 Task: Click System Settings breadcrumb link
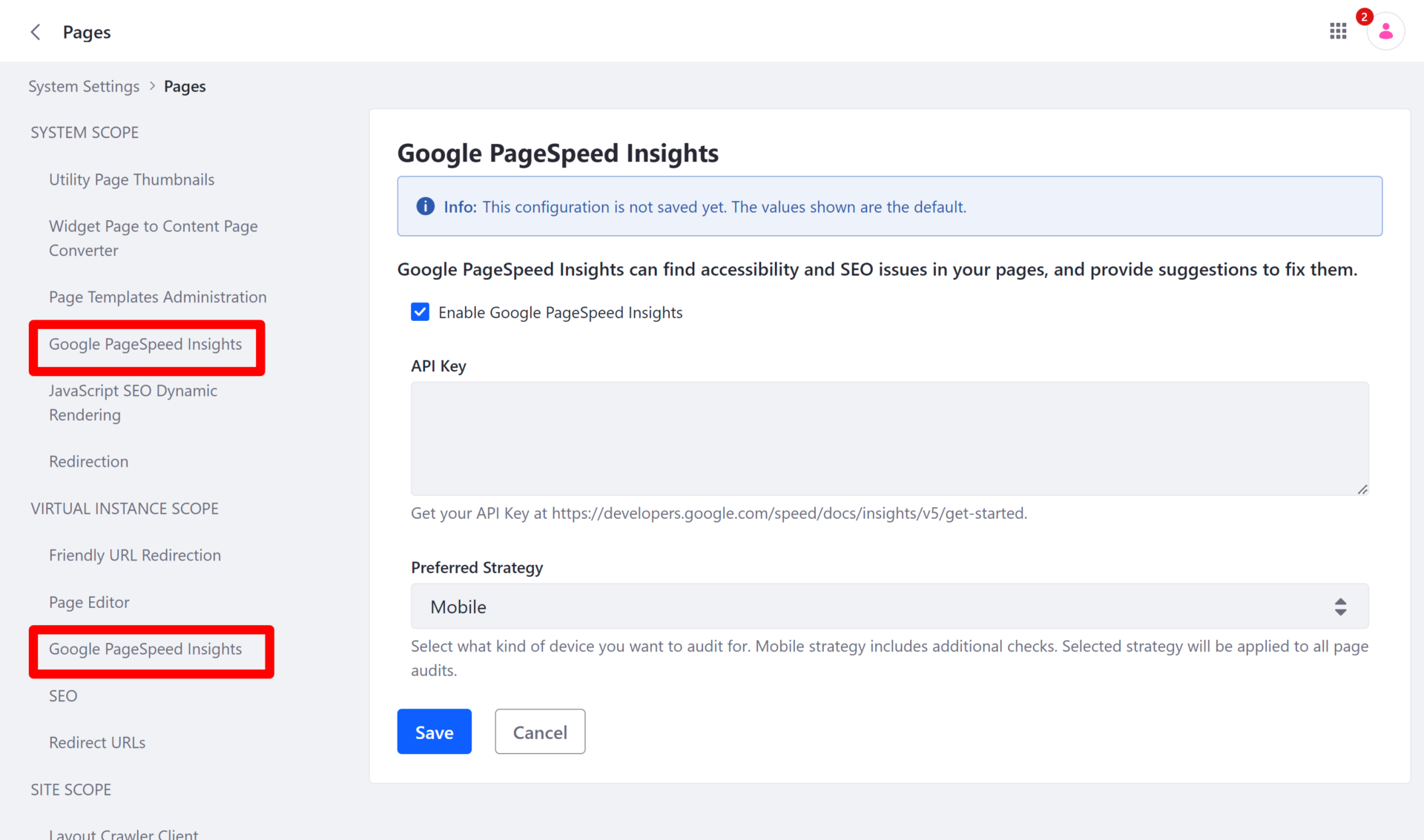click(x=84, y=86)
